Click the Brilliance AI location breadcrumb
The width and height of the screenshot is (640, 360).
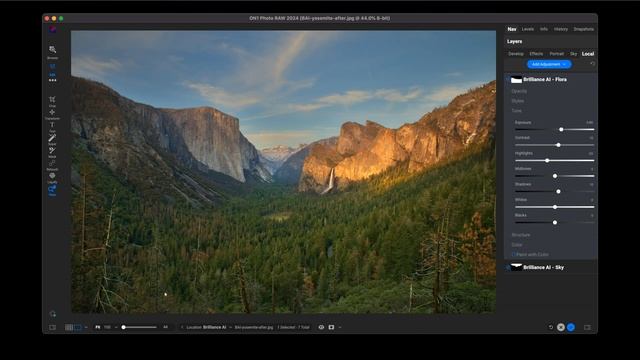click(x=215, y=327)
